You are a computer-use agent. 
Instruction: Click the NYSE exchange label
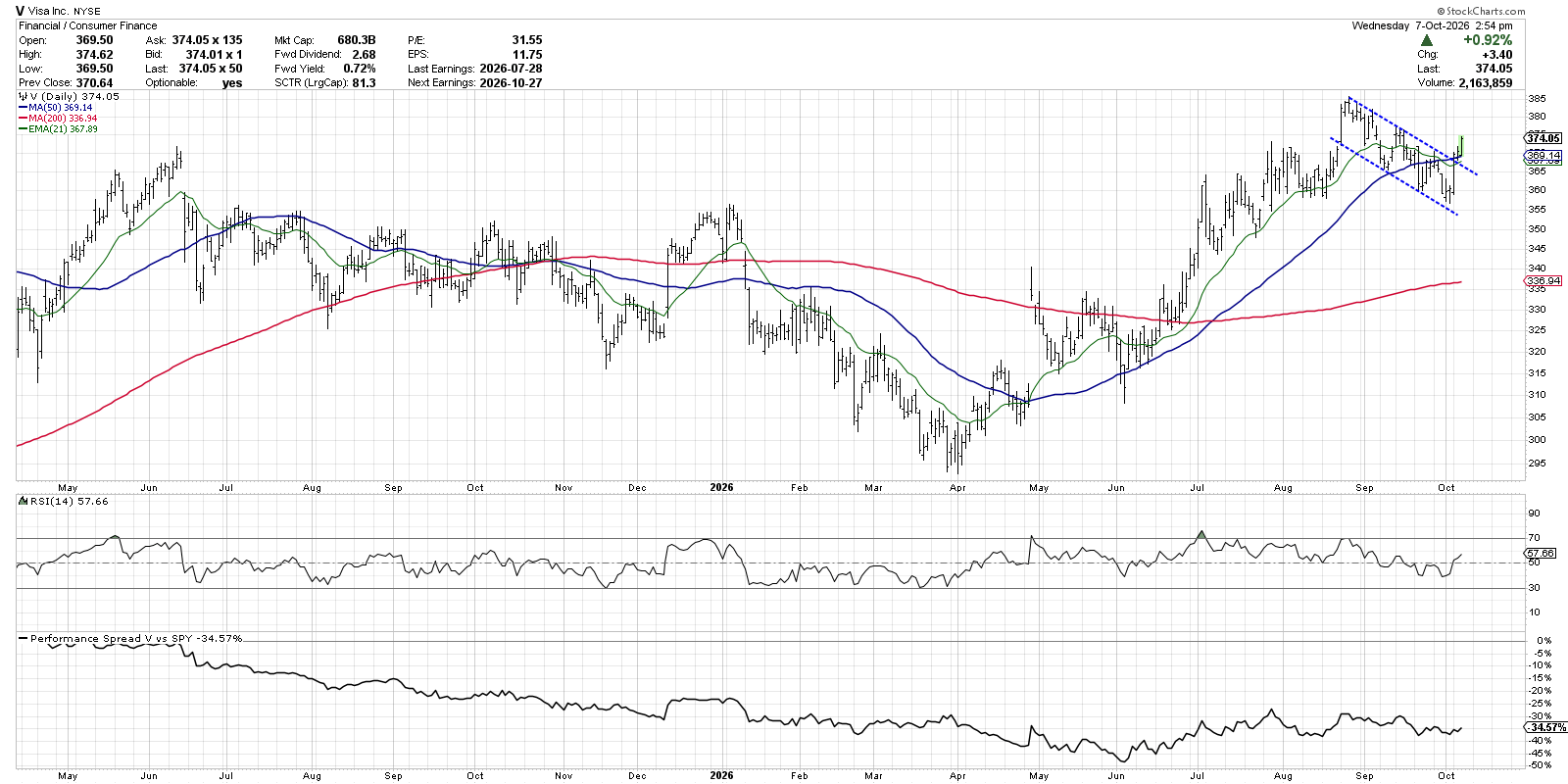point(87,12)
